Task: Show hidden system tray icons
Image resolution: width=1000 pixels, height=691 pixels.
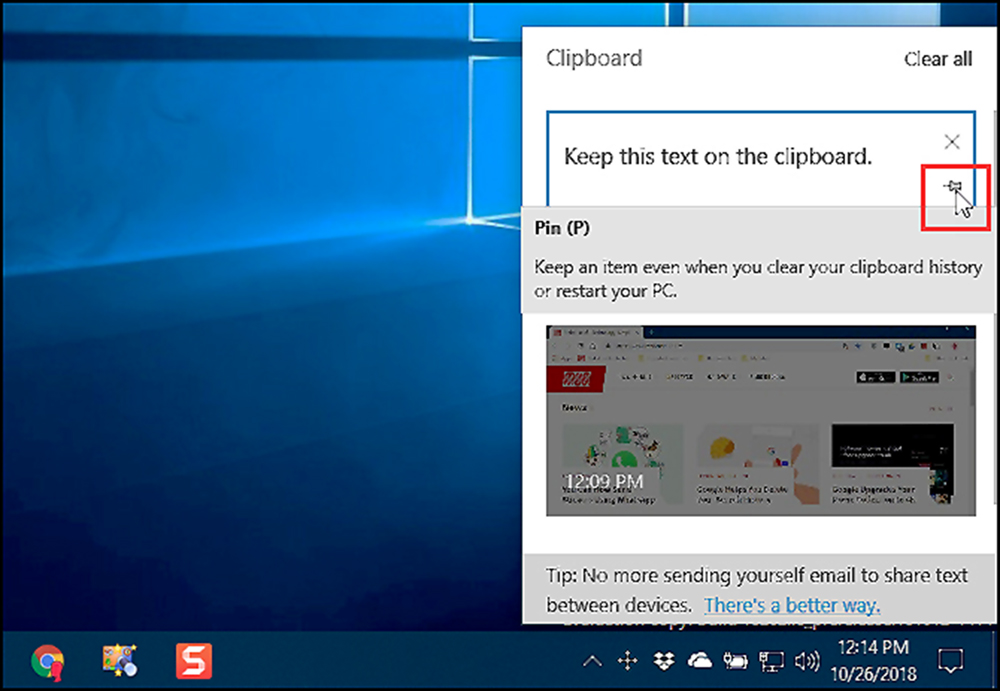Action: pos(593,661)
